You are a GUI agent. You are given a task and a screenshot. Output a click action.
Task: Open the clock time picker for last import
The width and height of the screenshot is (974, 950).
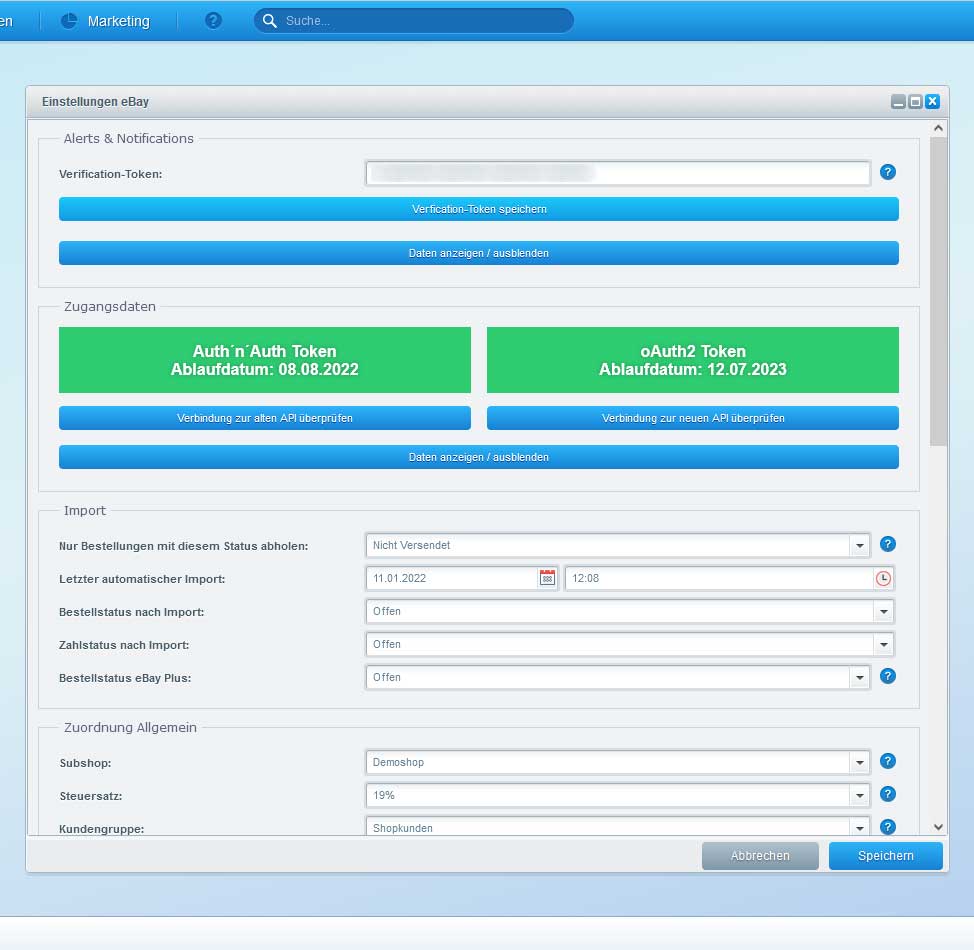[883, 578]
